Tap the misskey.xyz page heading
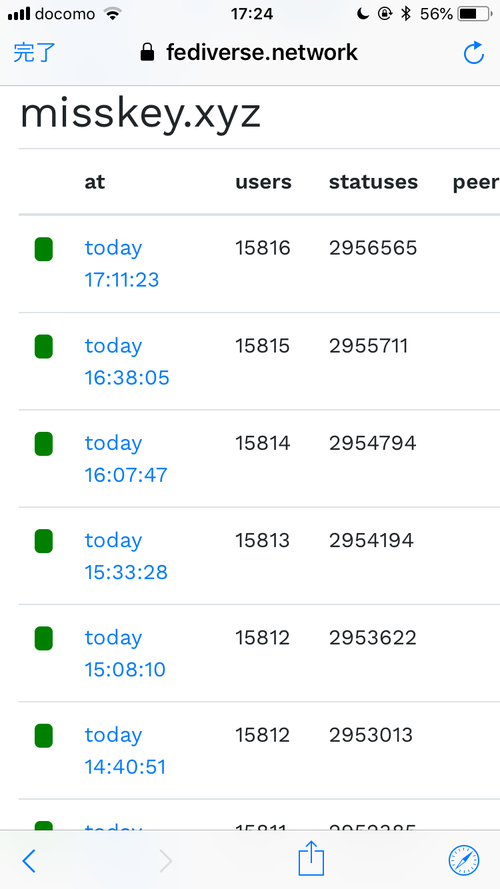Viewport: 500px width, 889px height. (x=140, y=115)
